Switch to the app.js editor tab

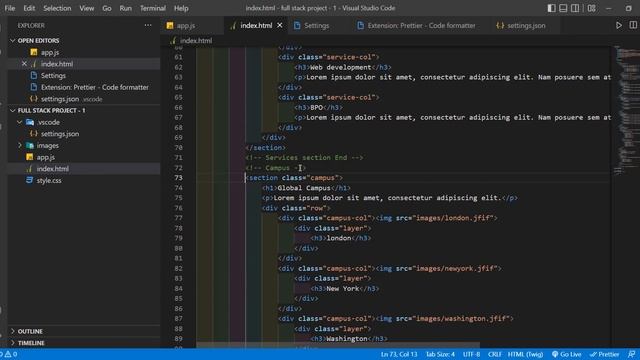pyautogui.click(x=192, y=25)
